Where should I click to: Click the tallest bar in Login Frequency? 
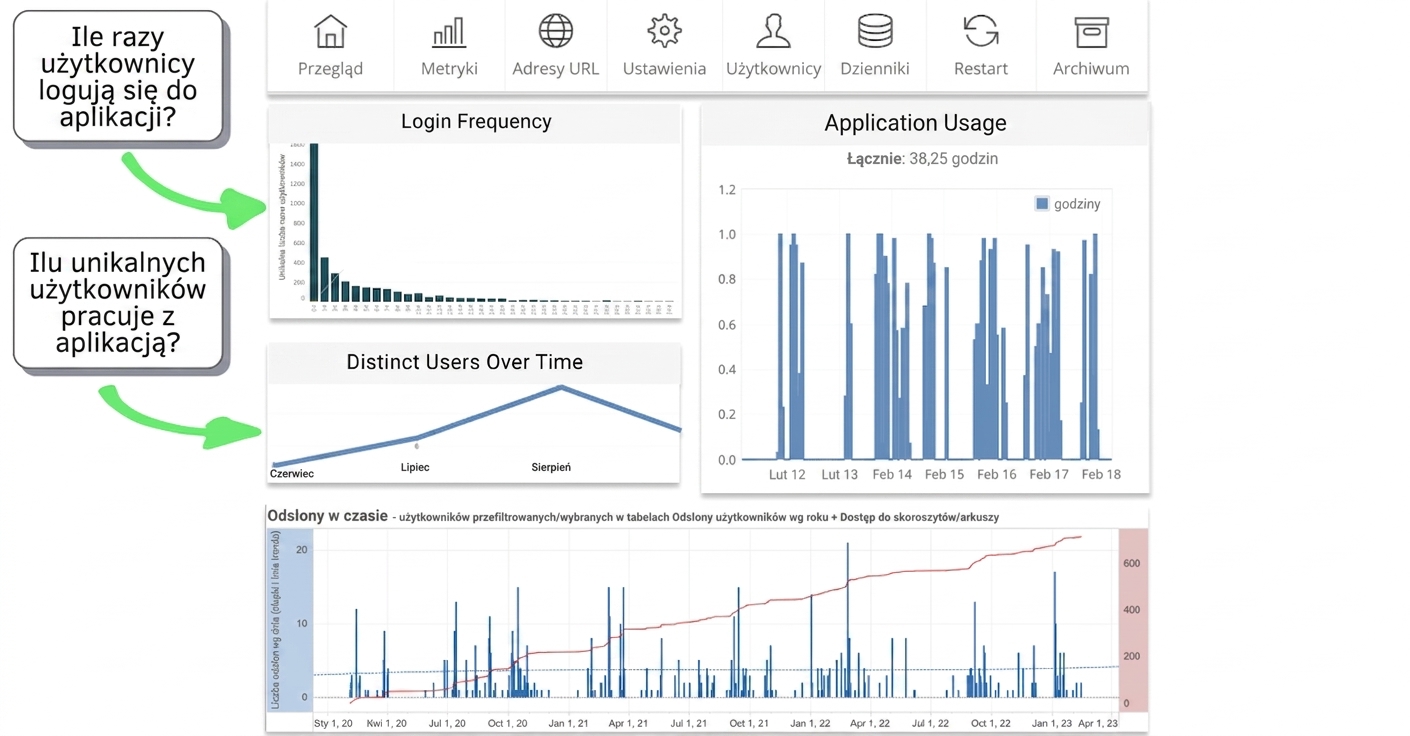pyautogui.click(x=313, y=222)
